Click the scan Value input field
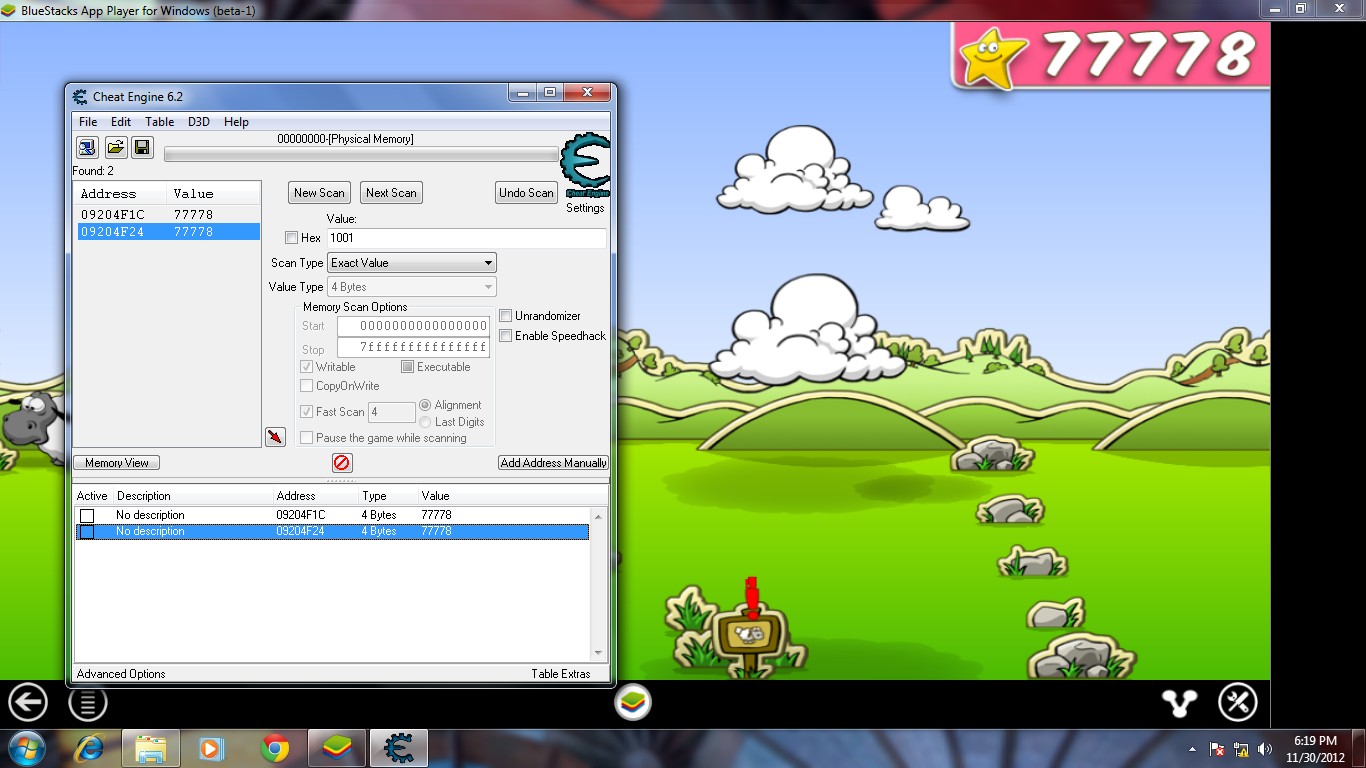 [x=466, y=238]
